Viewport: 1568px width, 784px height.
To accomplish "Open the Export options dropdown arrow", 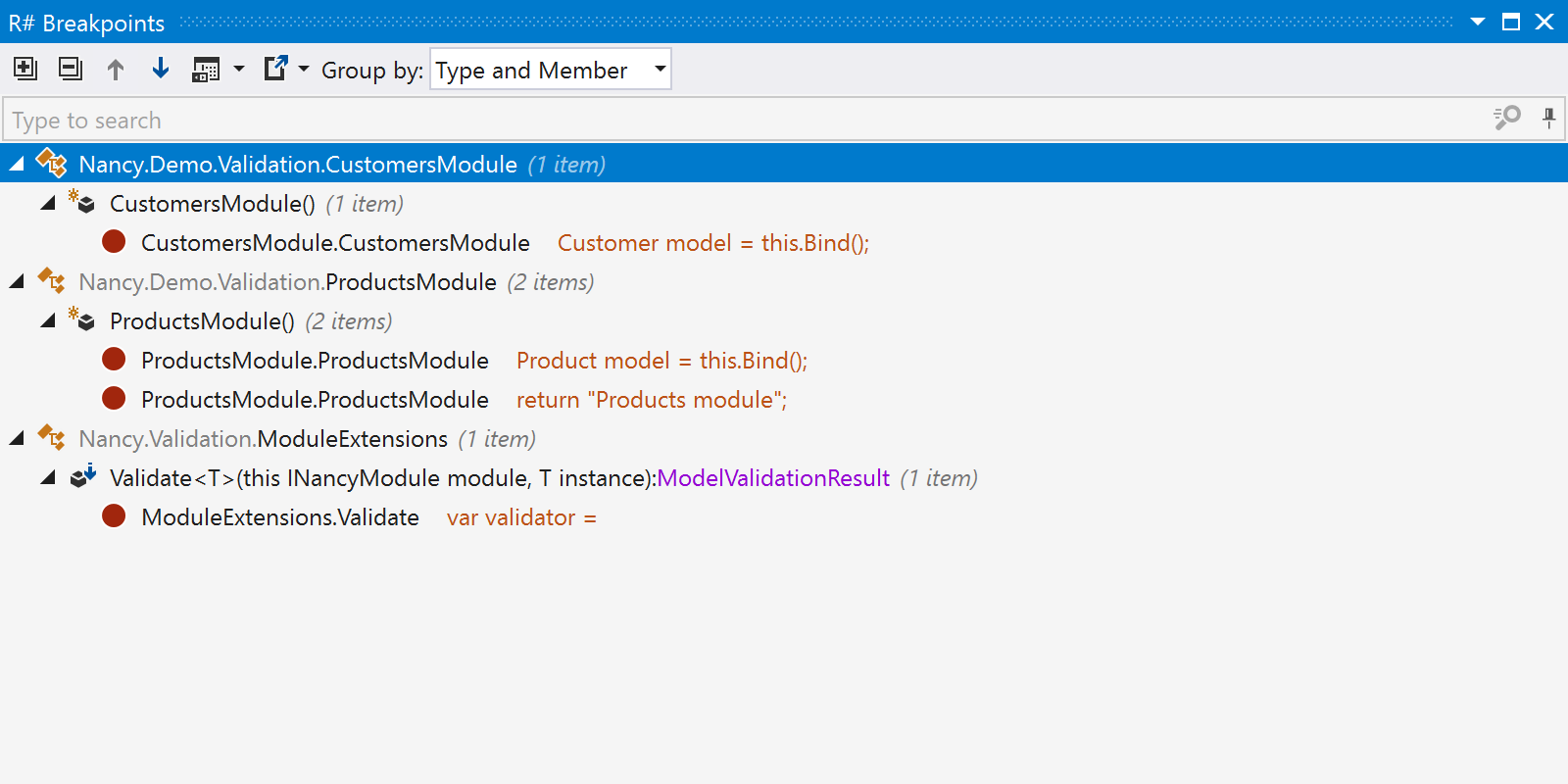I will pos(304,69).
